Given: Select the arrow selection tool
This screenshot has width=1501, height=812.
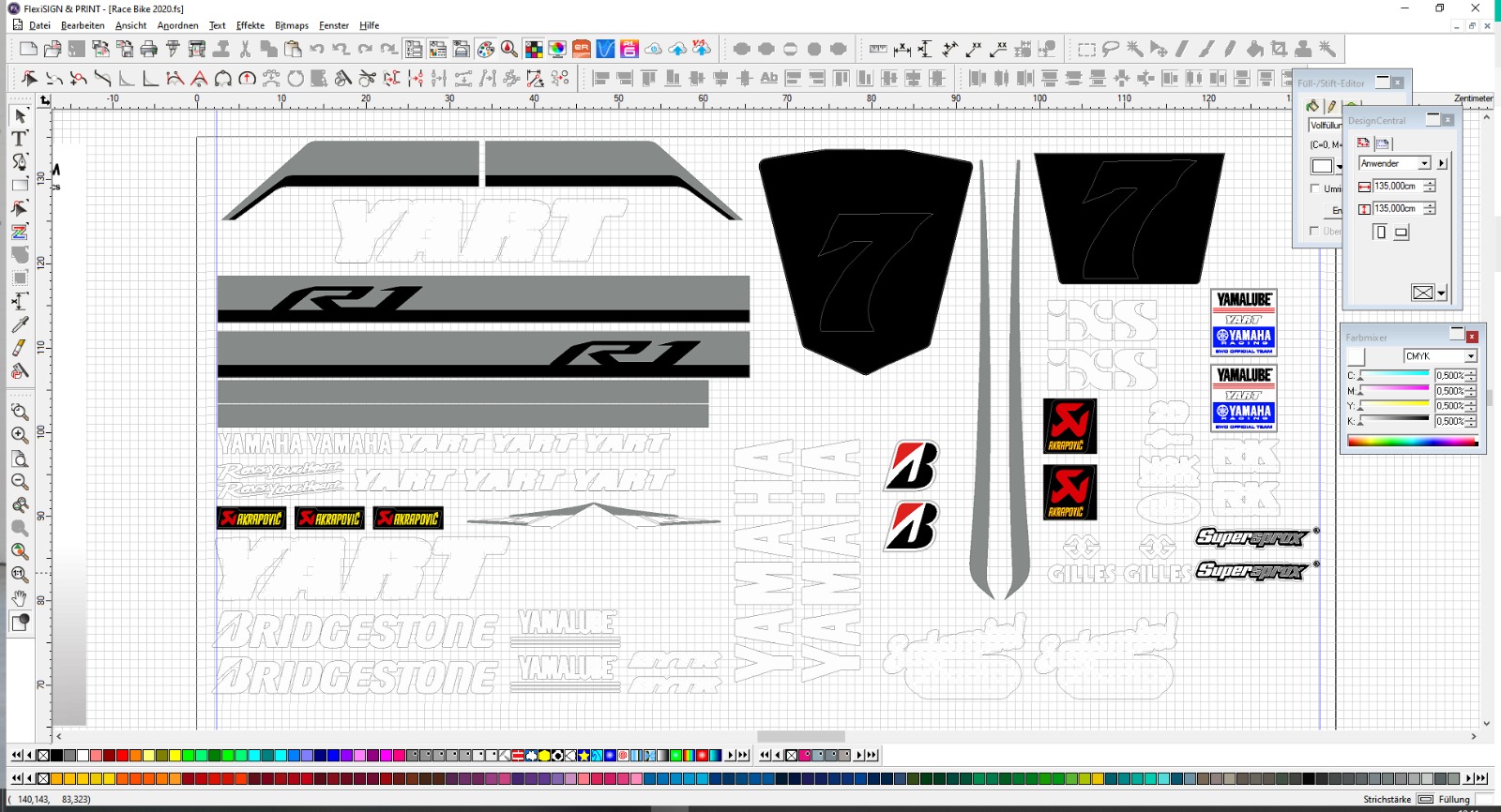Looking at the screenshot, I should 20,115.
